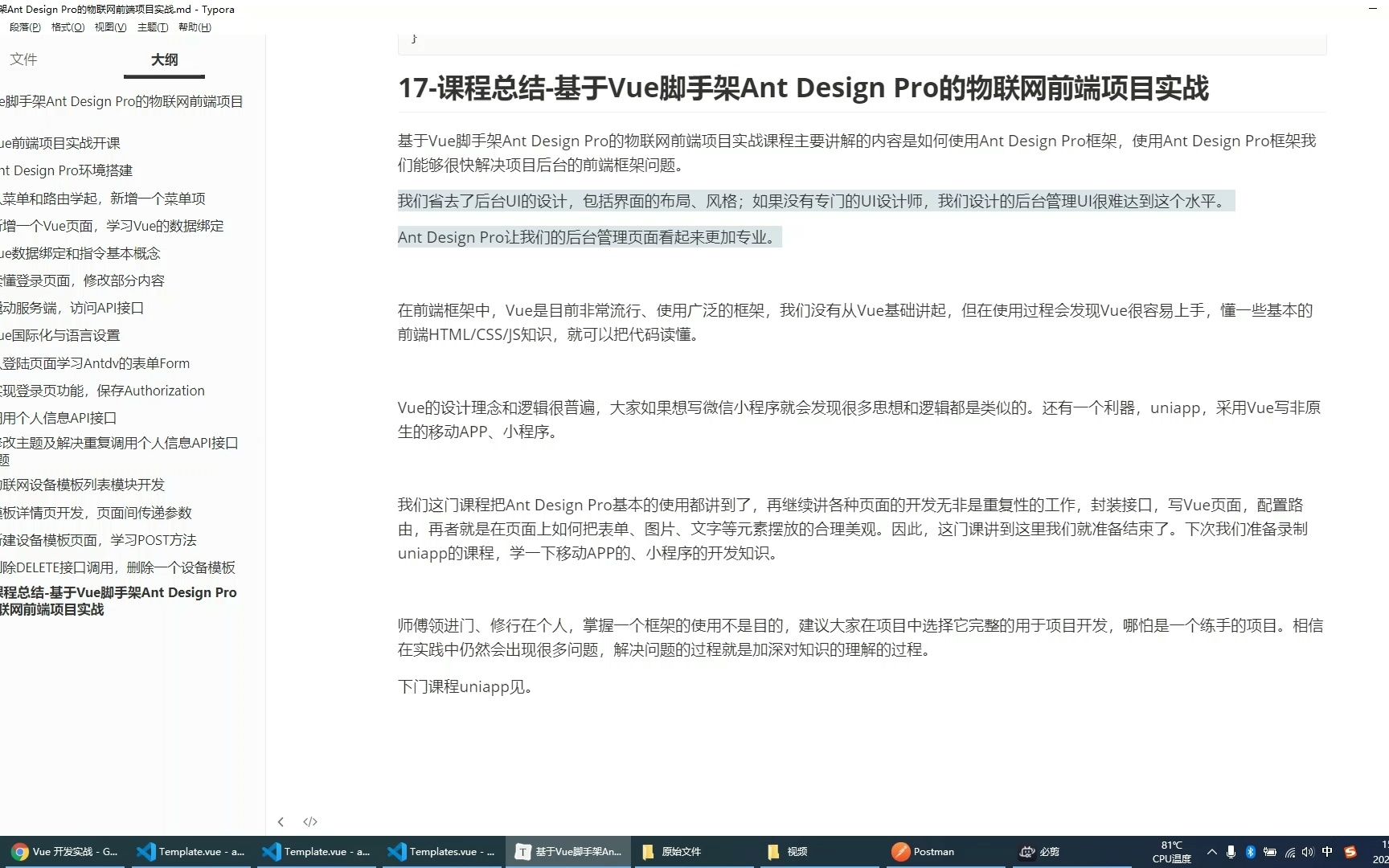Open Bluetooth tray icon
The image size is (1389, 868).
click(x=1251, y=852)
